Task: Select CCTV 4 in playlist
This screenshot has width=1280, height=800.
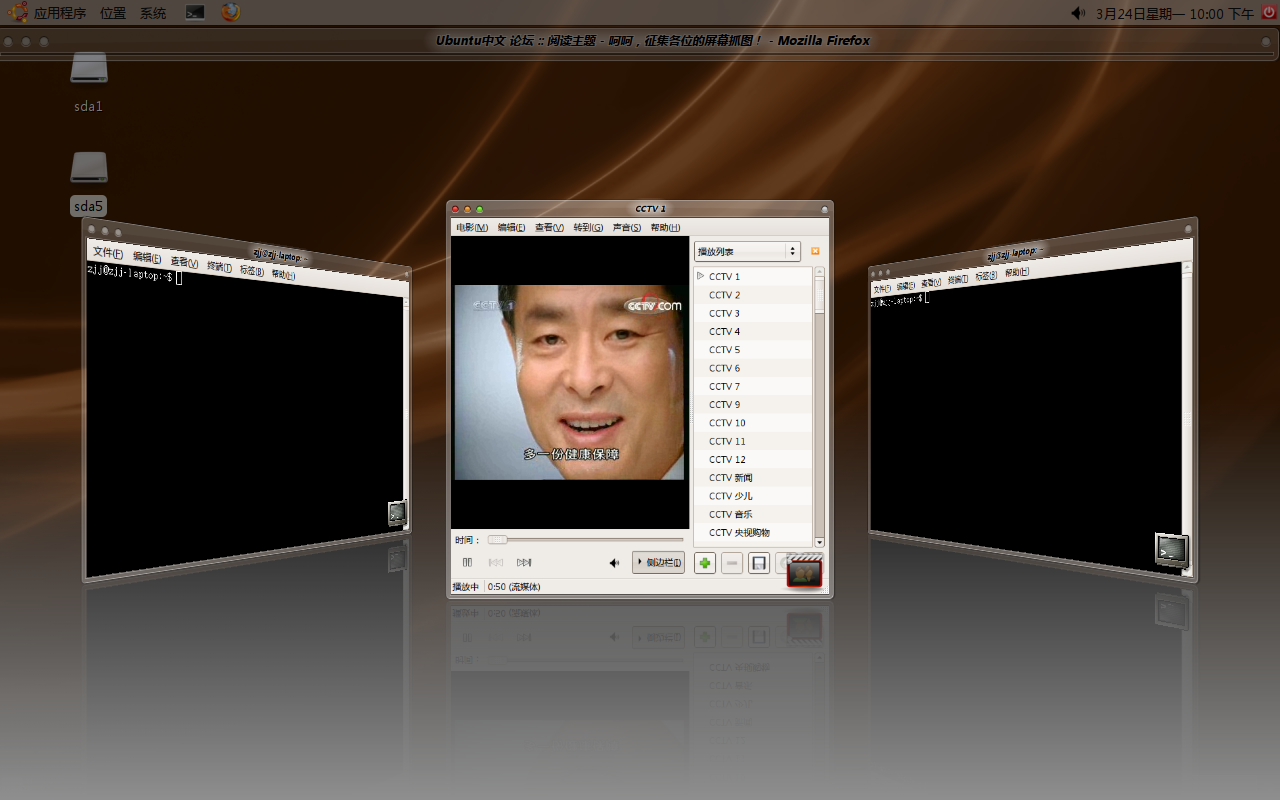Action: click(754, 331)
